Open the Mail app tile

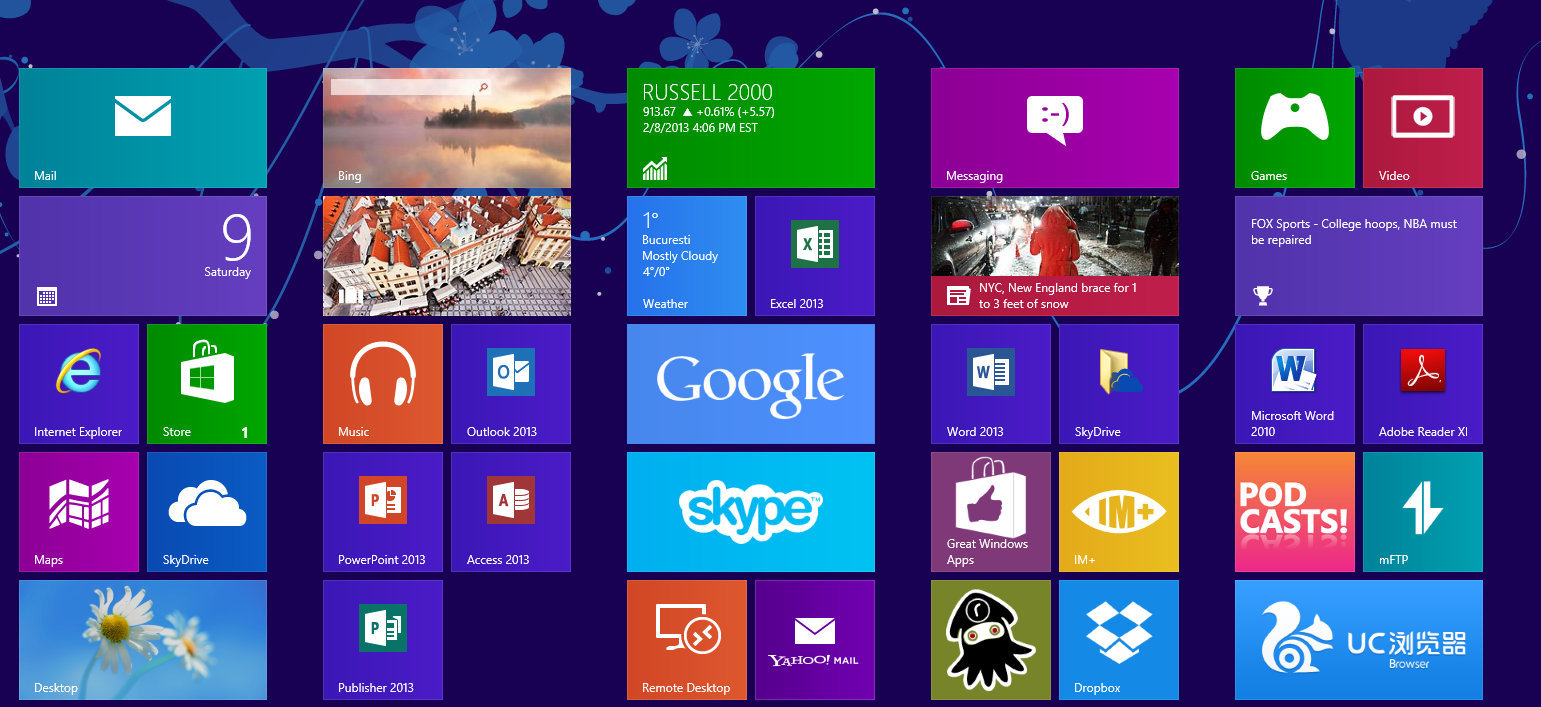[142, 127]
